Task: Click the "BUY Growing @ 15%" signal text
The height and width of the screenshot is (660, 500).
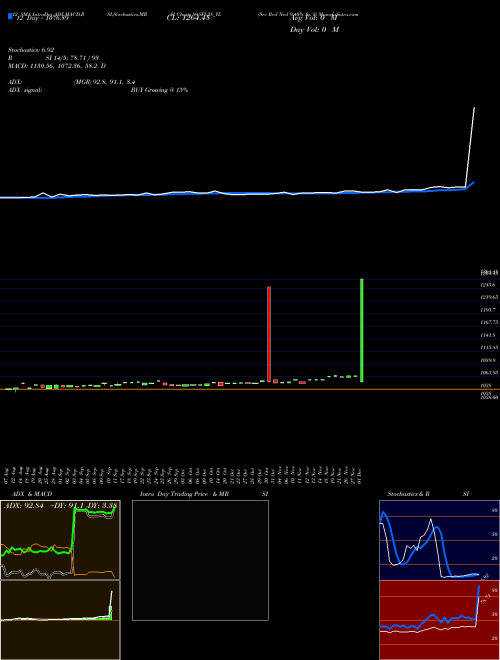Action: click(159, 90)
